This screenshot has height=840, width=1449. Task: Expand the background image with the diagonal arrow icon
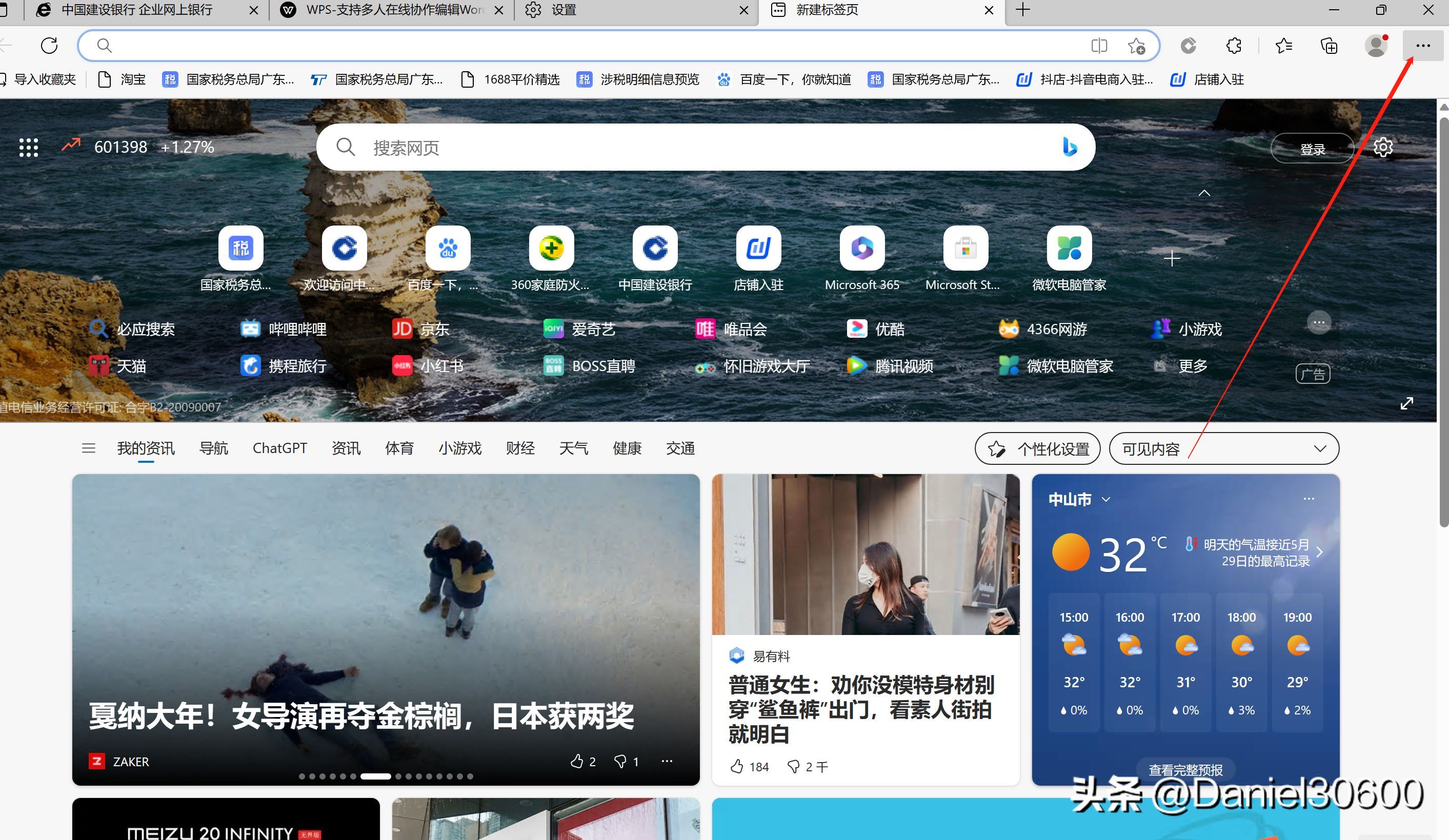point(1406,403)
